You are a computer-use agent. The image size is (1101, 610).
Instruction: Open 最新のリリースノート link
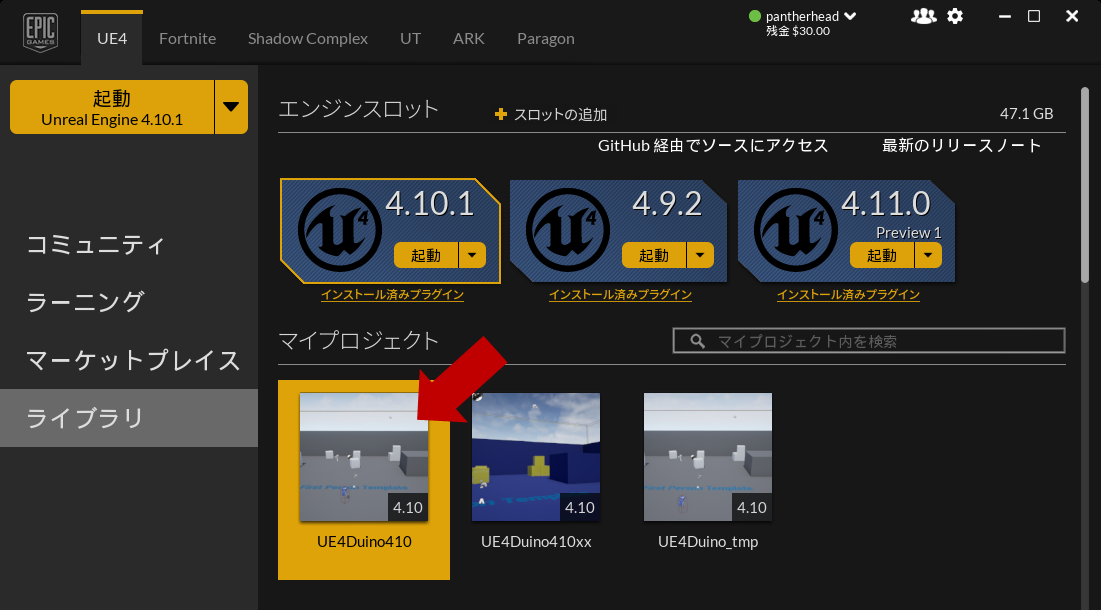pyautogui.click(x=961, y=145)
